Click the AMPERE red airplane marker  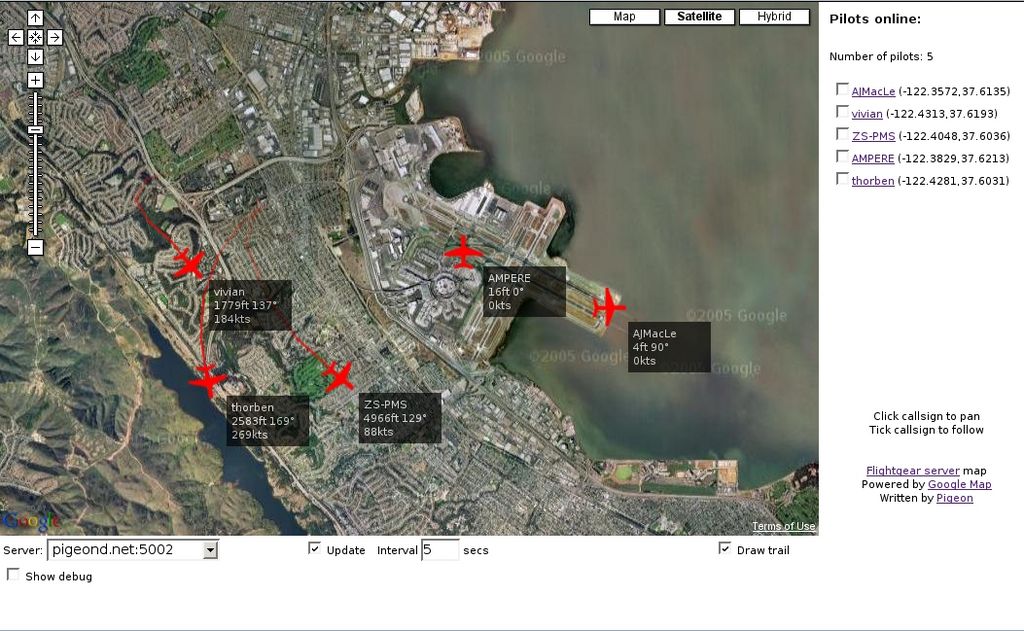(463, 252)
